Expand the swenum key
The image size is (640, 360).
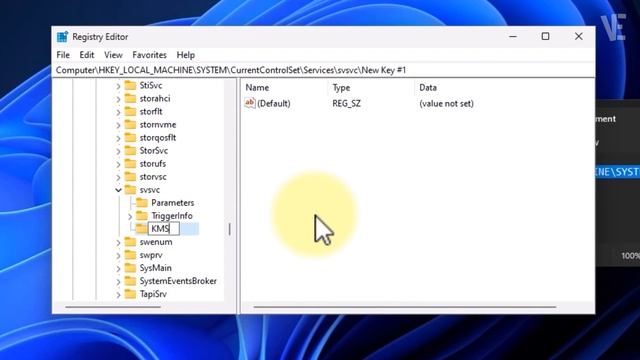click(x=118, y=243)
